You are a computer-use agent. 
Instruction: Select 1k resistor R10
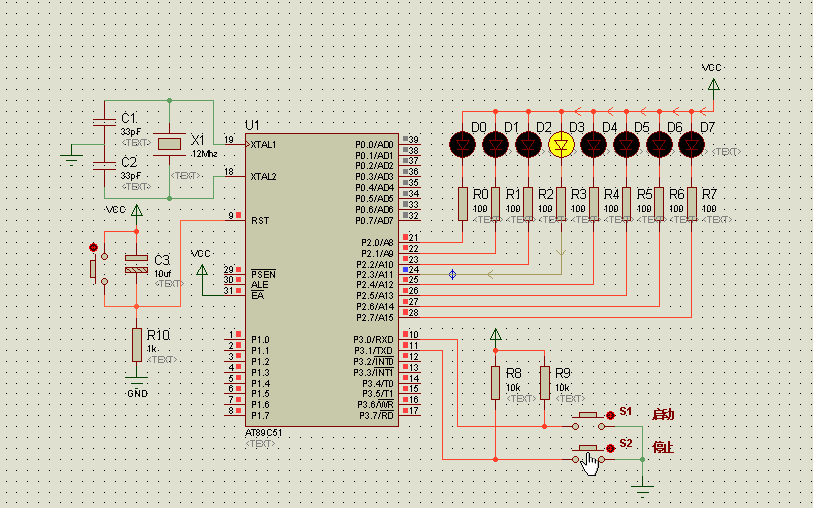point(136,345)
